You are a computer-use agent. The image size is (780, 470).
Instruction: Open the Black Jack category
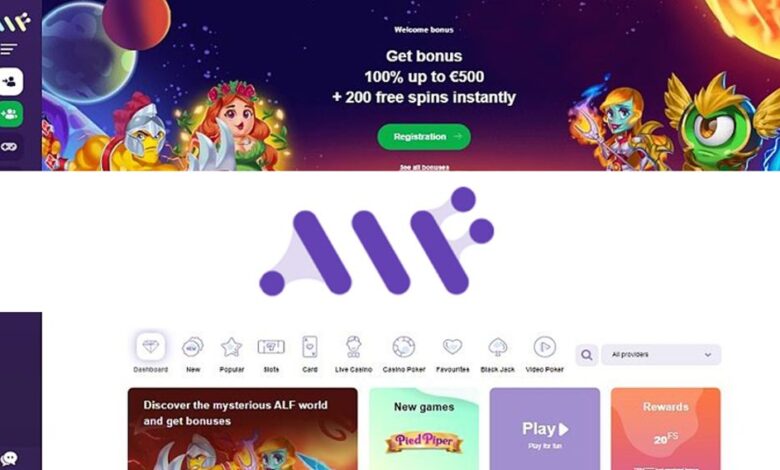[x=497, y=354]
